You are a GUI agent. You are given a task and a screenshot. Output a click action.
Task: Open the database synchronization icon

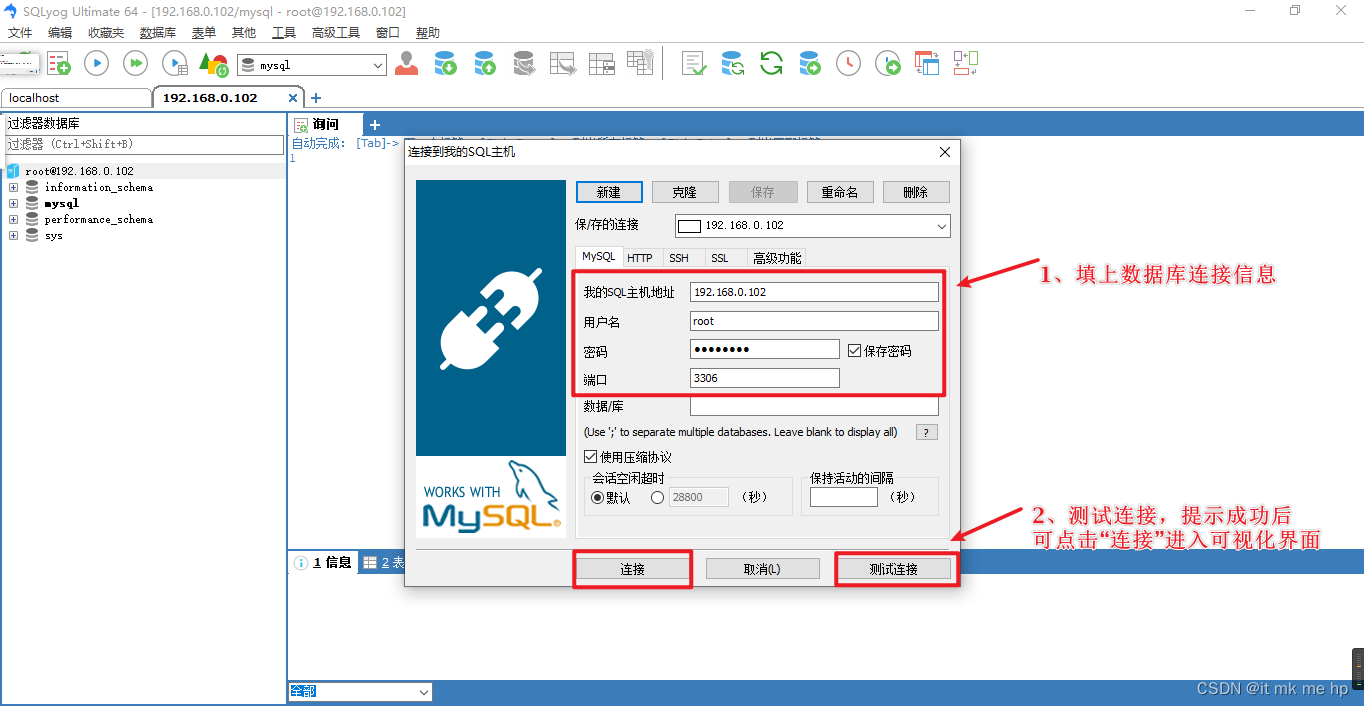click(733, 64)
